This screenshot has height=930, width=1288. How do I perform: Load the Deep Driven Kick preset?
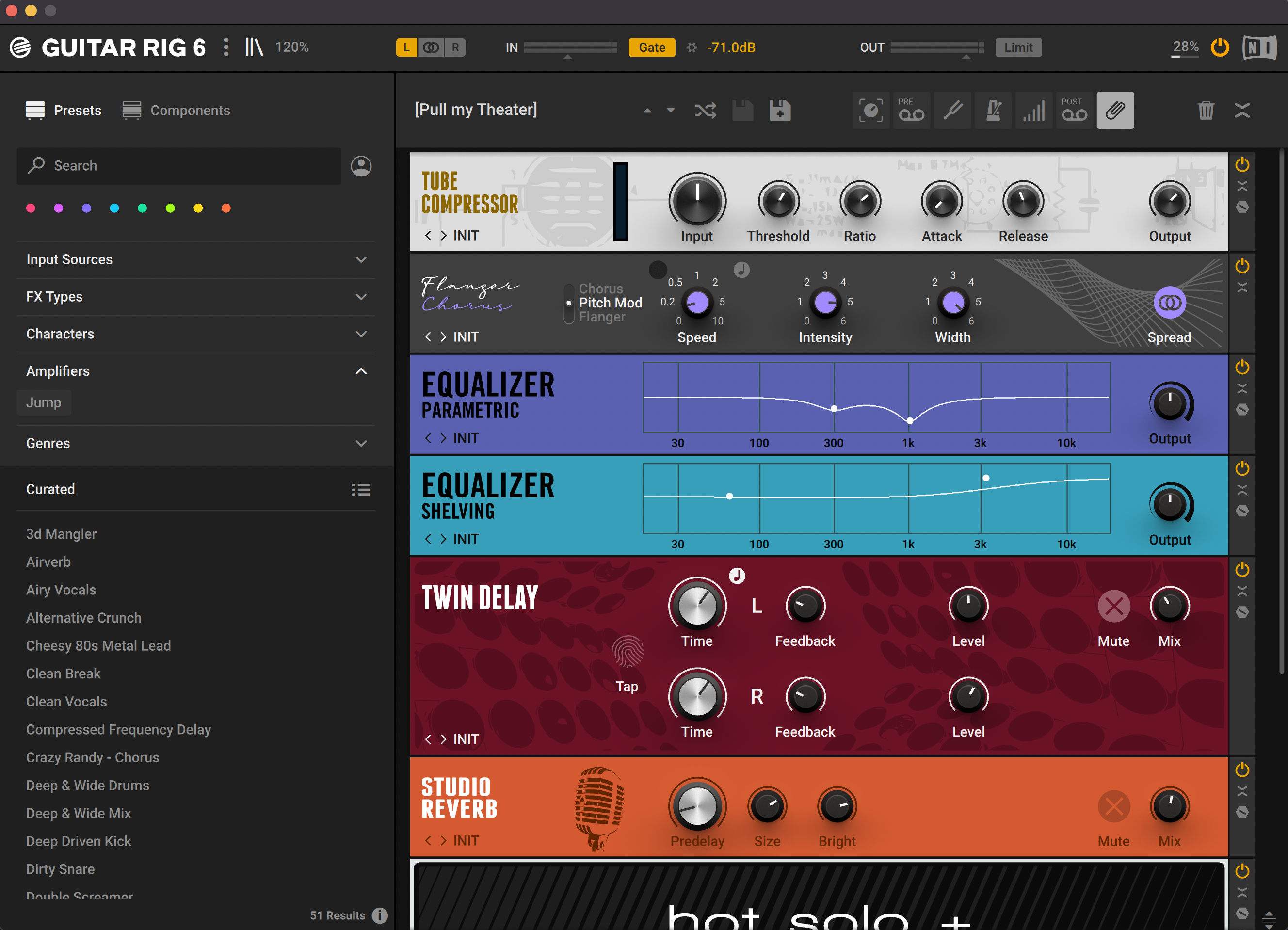coord(79,841)
